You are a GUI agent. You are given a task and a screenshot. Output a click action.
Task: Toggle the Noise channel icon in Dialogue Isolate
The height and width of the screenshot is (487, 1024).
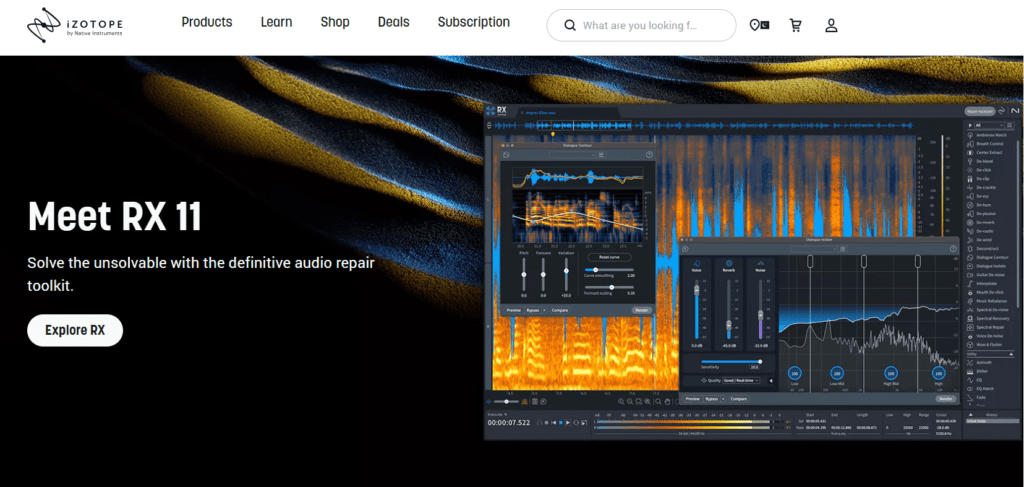coord(760,262)
